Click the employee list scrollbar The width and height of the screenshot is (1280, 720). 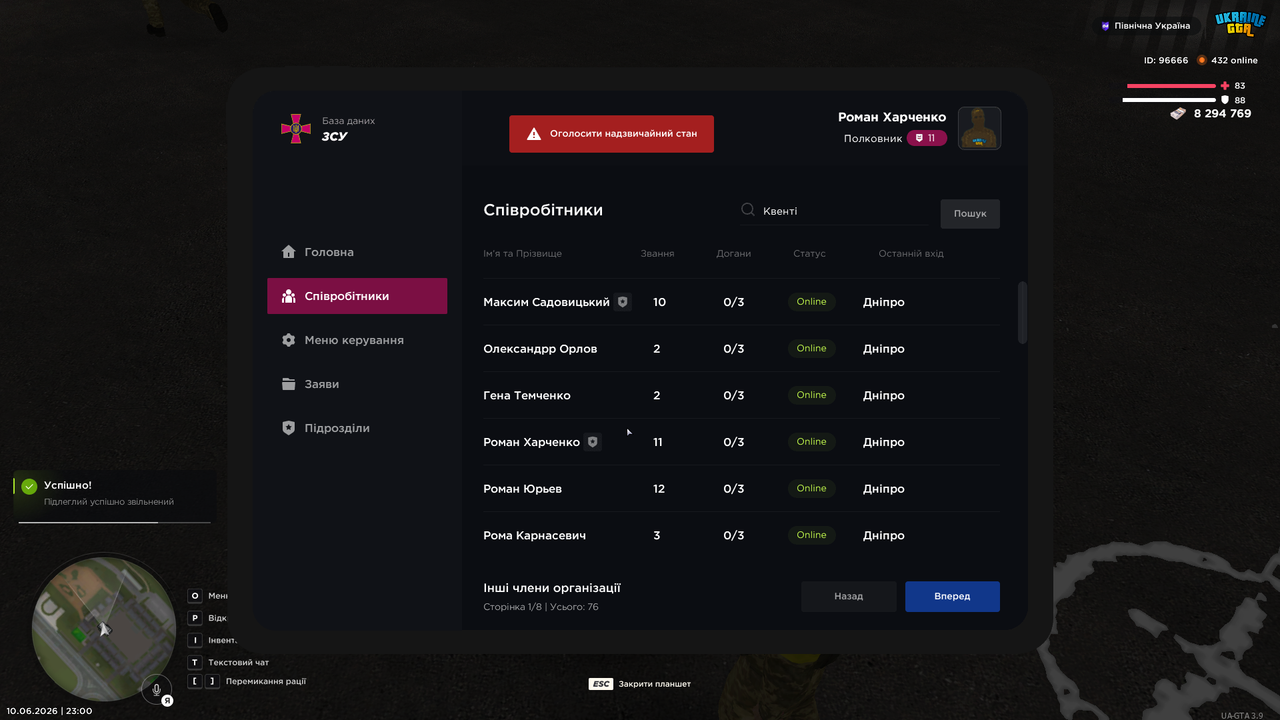click(x=1022, y=313)
